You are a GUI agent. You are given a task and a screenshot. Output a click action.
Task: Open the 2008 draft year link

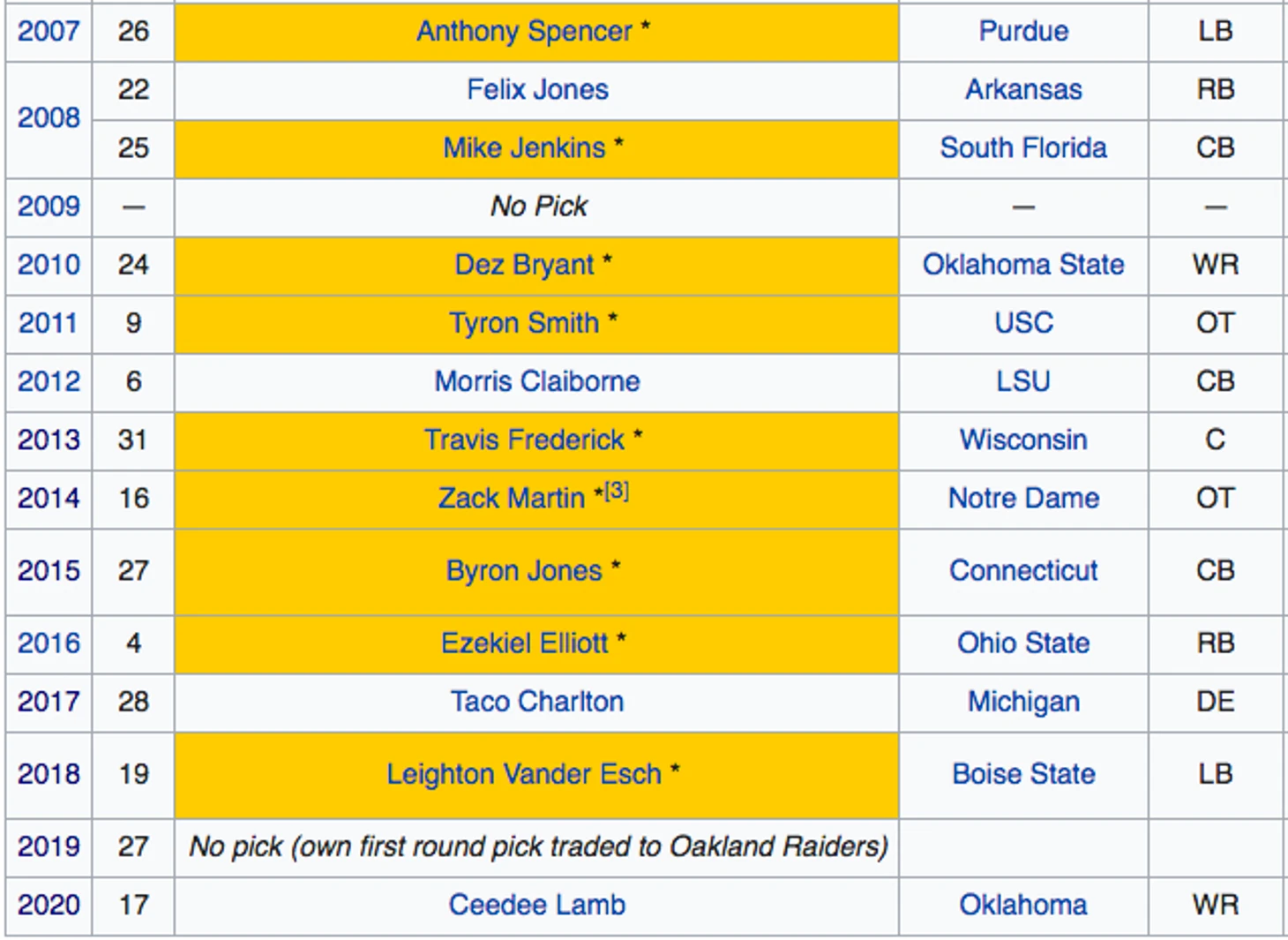point(49,118)
